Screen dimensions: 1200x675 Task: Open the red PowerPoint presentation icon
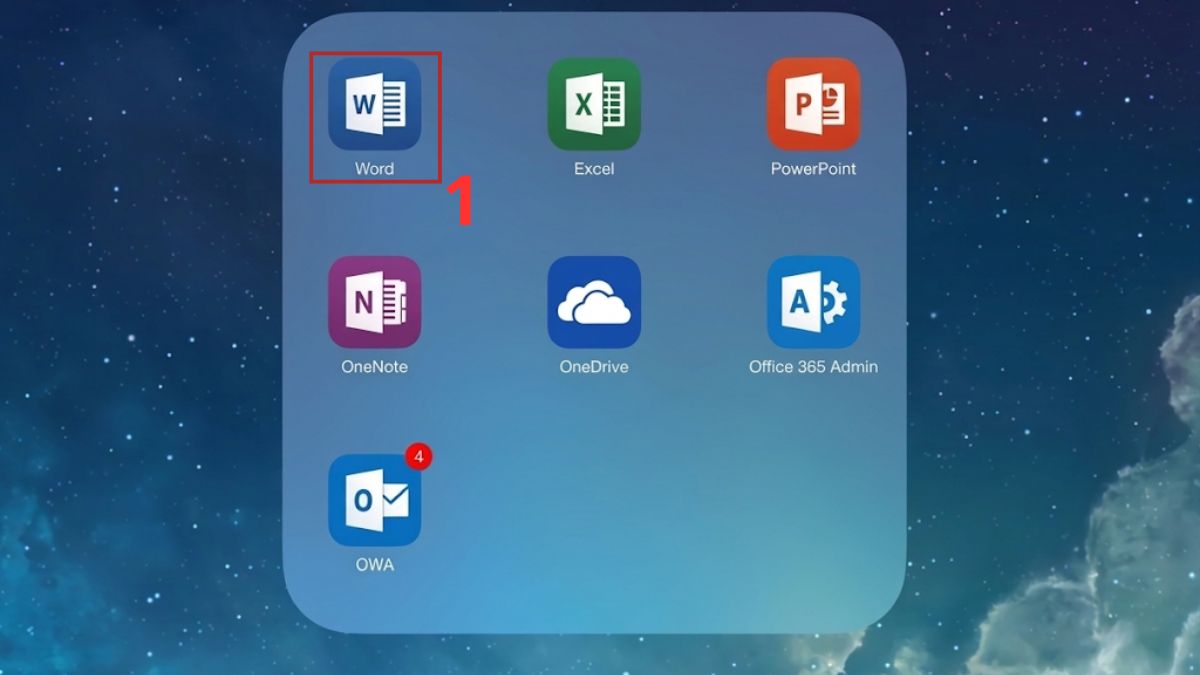pos(814,103)
